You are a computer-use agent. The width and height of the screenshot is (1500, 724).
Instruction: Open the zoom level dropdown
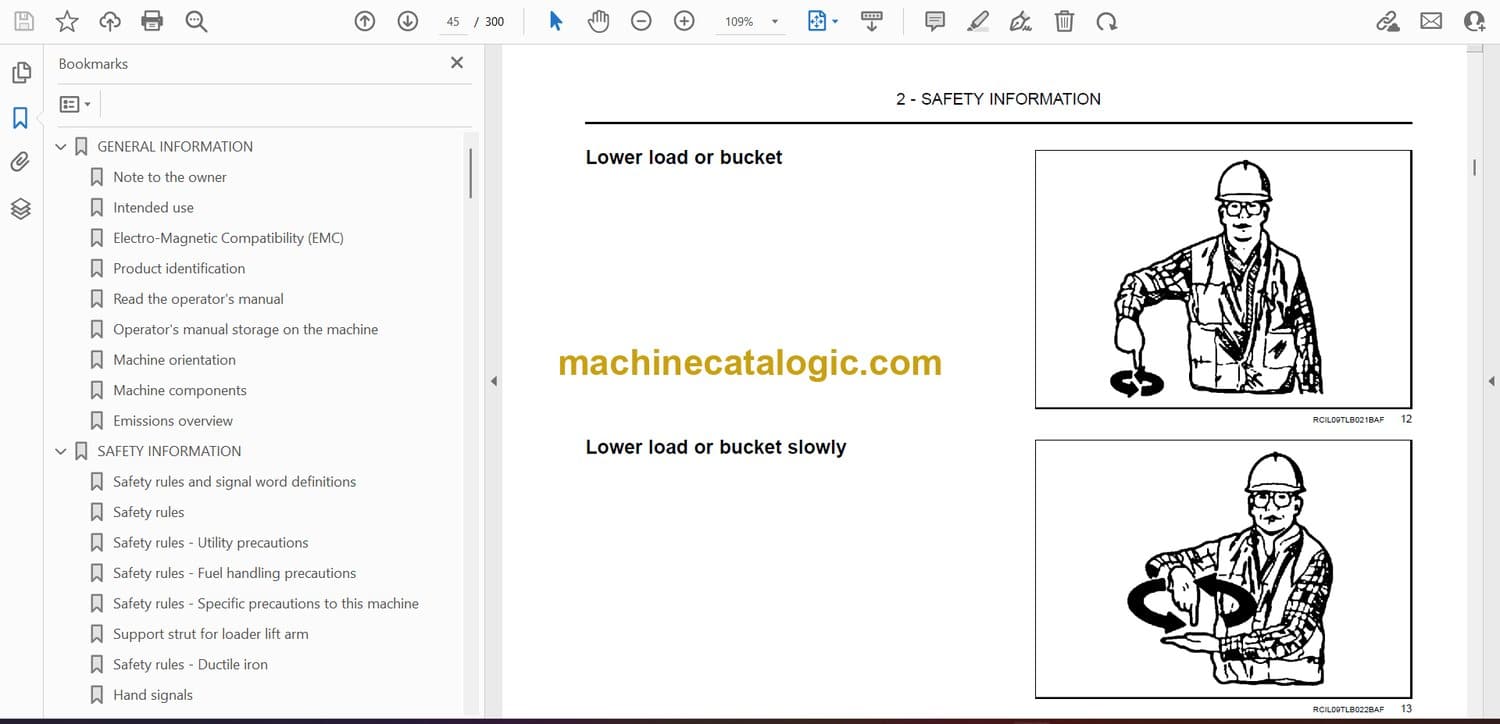coord(774,22)
